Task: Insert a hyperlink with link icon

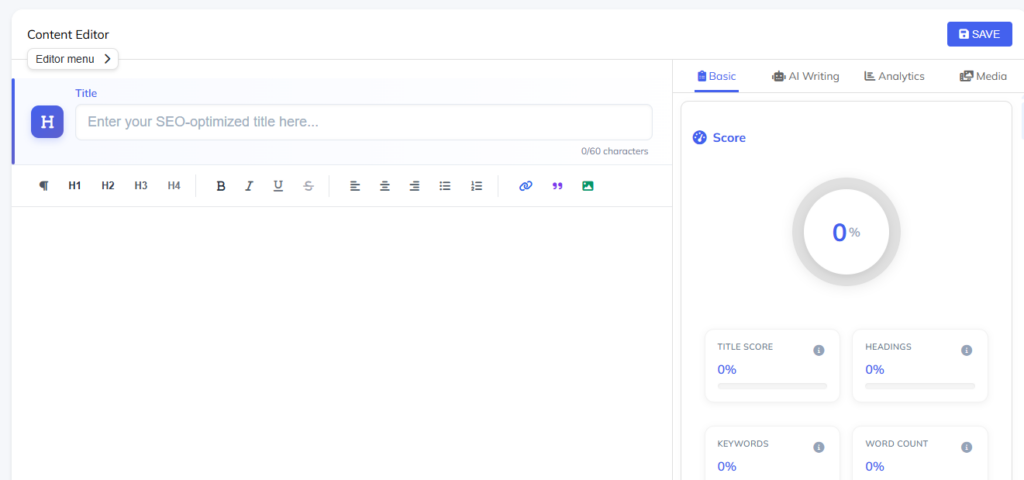Action: [526, 186]
